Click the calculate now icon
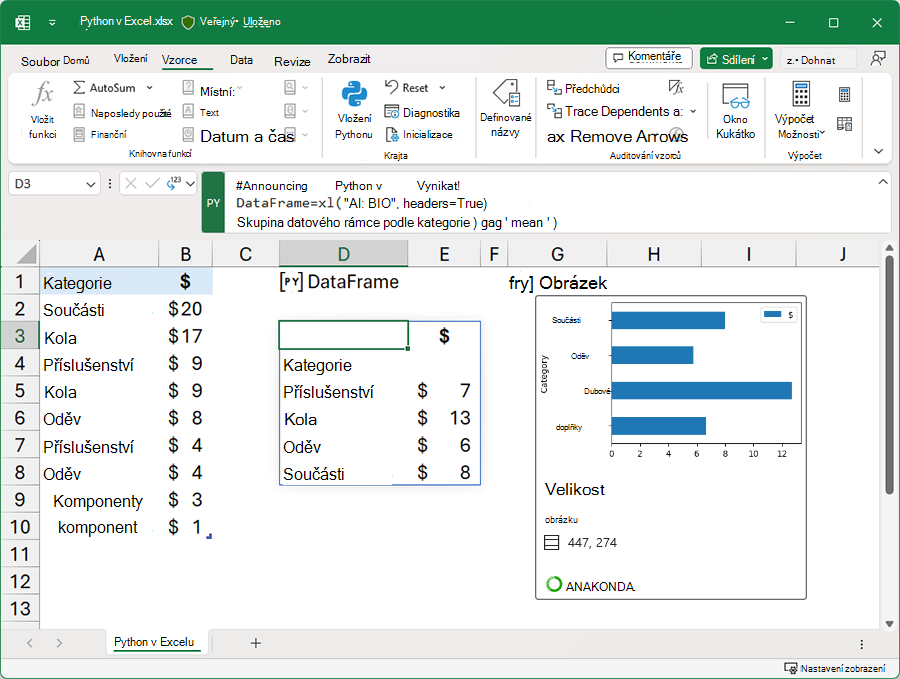This screenshot has height=679, width=900. click(x=844, y=95)
